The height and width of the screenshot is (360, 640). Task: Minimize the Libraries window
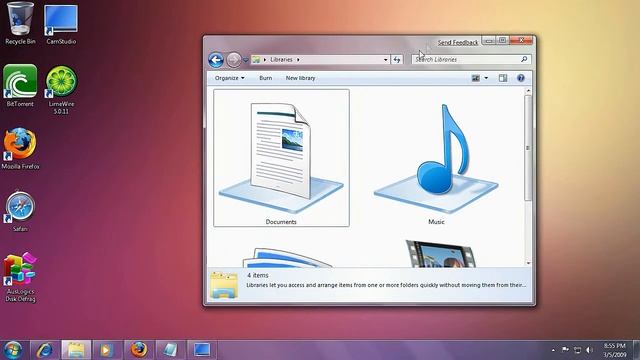489,40
